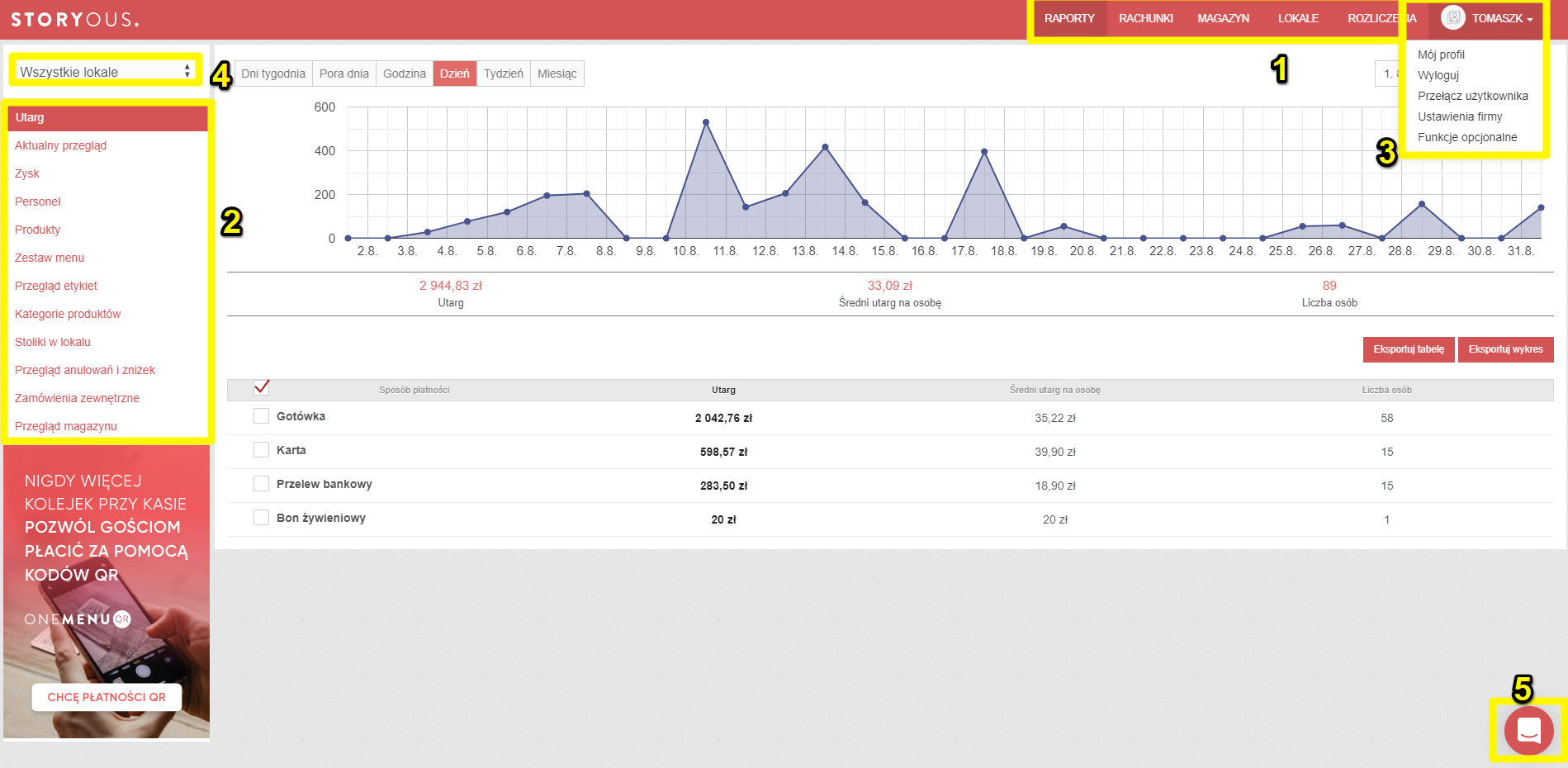The image size is (1568, 768).
Task: Click Eksportuj wykres button
Action: pyautogui.click(x=1506, y=349)
